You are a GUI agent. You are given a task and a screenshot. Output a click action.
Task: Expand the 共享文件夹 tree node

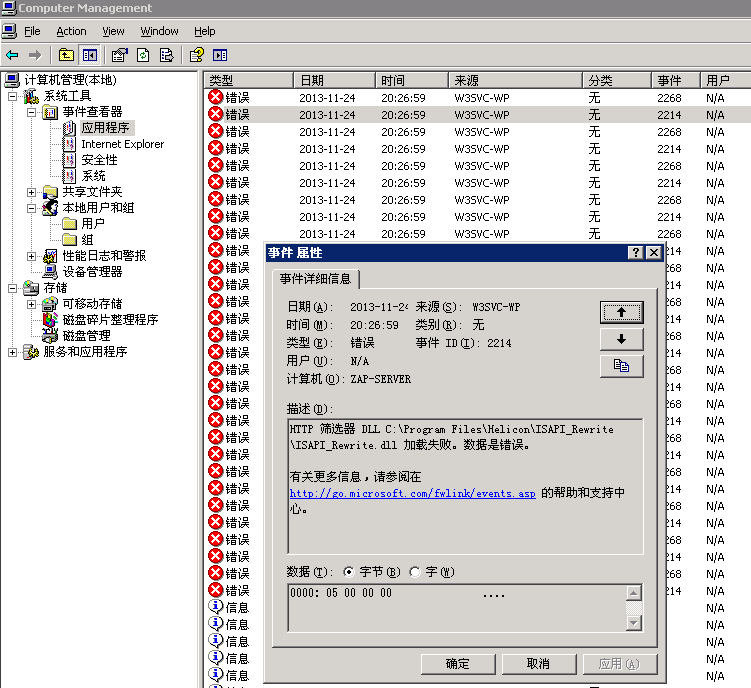(31, 192)
